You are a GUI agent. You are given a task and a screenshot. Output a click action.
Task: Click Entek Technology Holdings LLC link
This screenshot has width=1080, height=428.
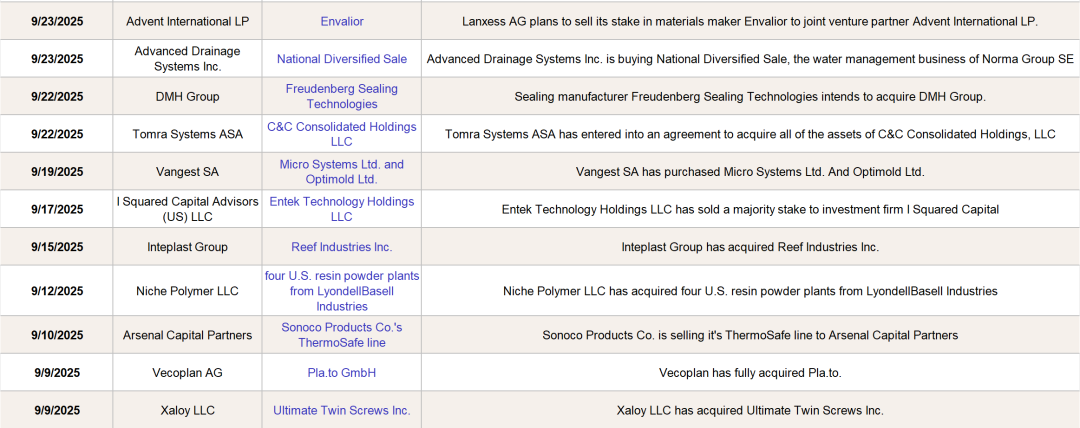pyautogui.click(x=342, y=208)
